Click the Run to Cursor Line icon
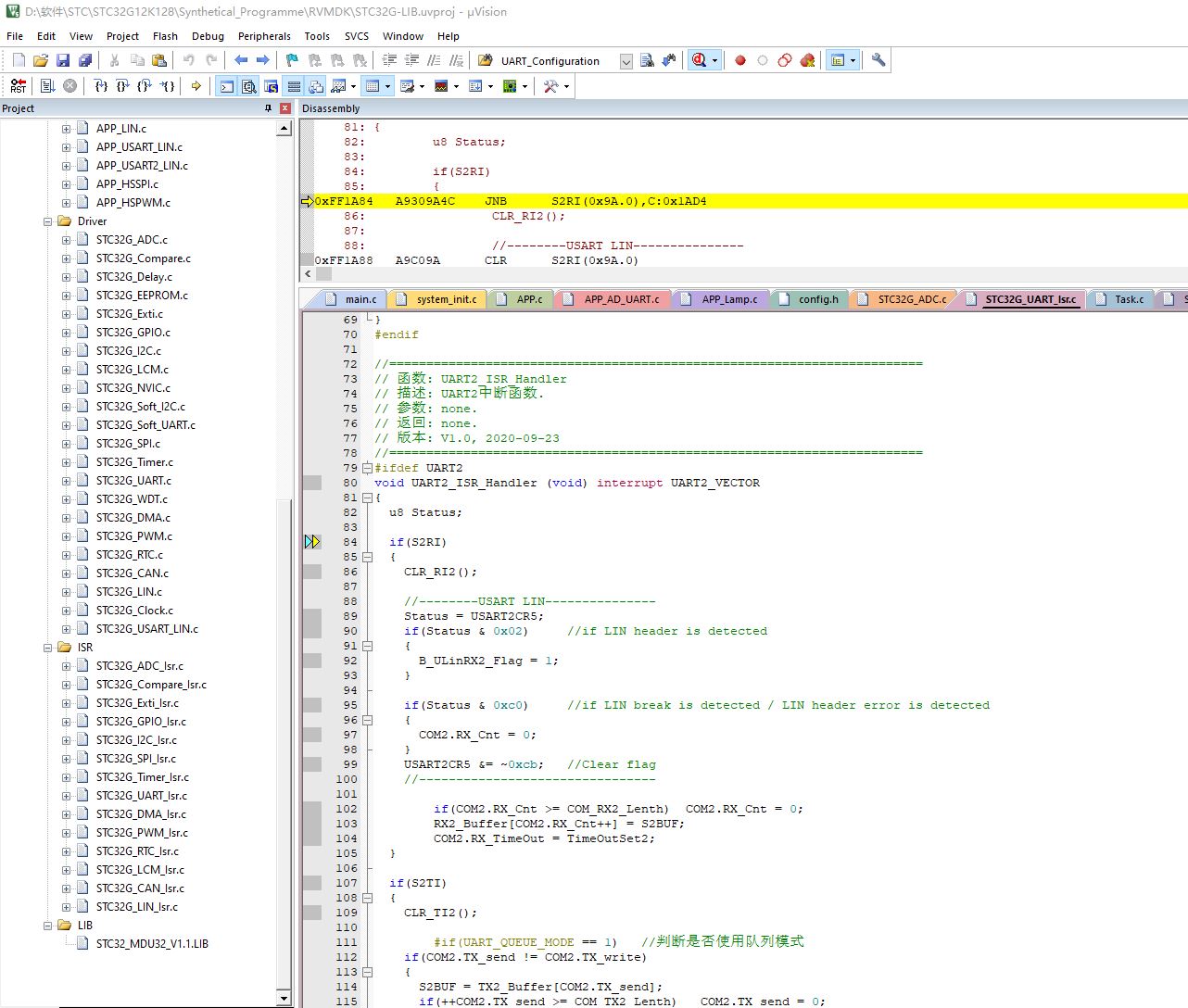This screenshot has height=1008, width=1188. (x=167, y=86)
